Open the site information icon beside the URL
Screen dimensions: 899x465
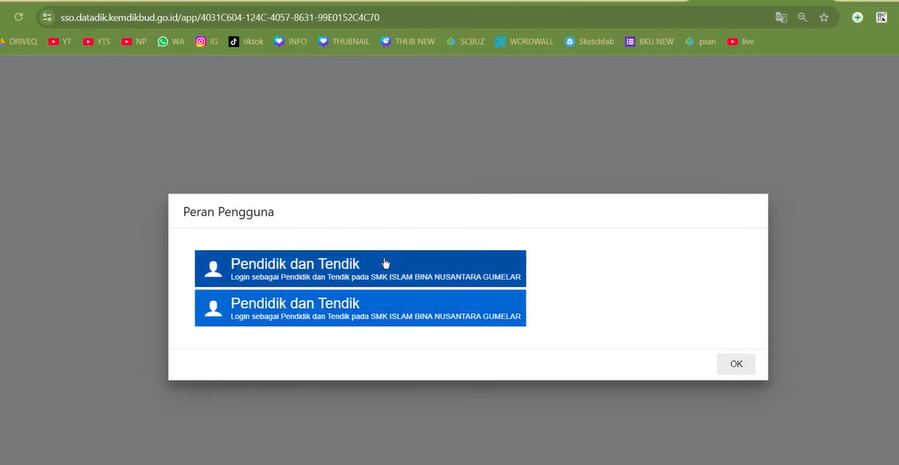[47, 17]
